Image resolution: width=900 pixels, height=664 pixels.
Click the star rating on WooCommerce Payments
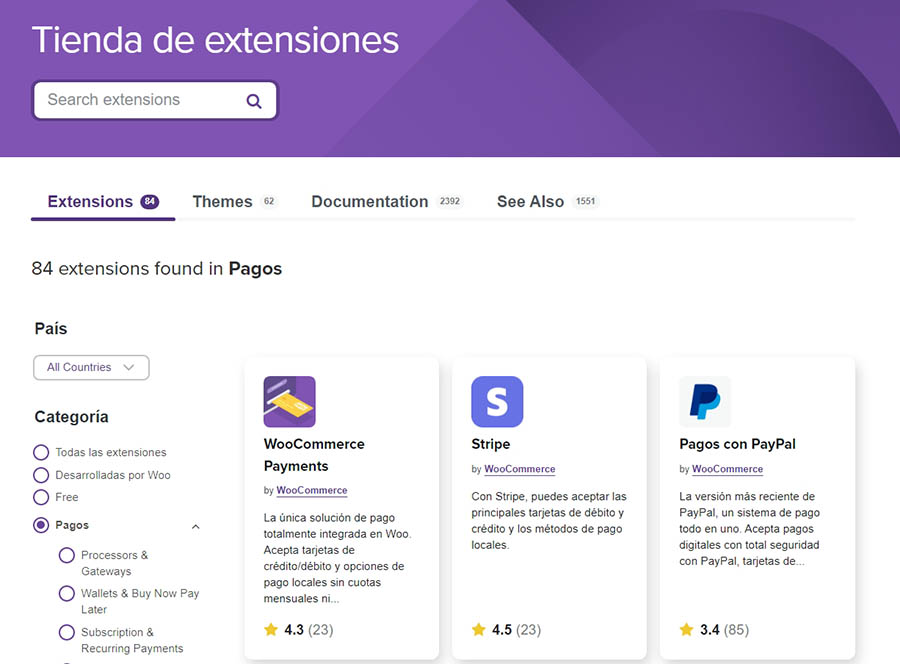tap(271, 630)
